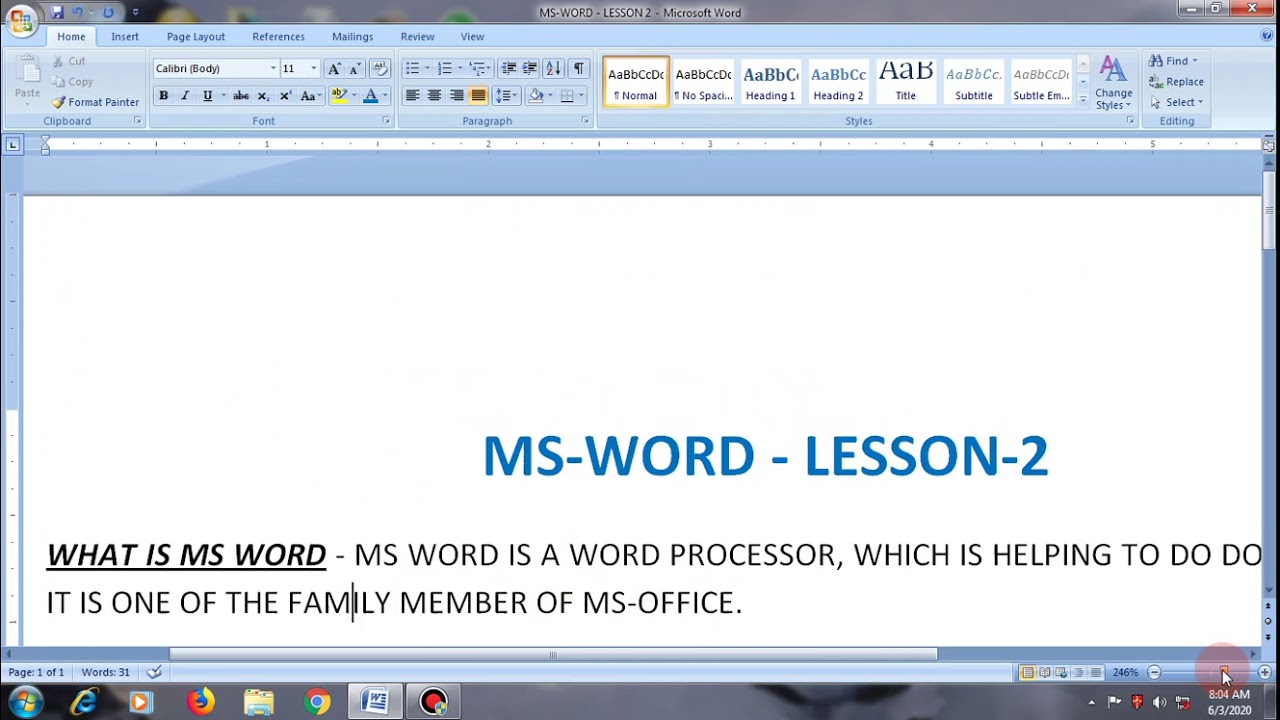Click the horizontal scrollbar thumb
This screenshot has height=720, width=1280.
pos(553,655)
